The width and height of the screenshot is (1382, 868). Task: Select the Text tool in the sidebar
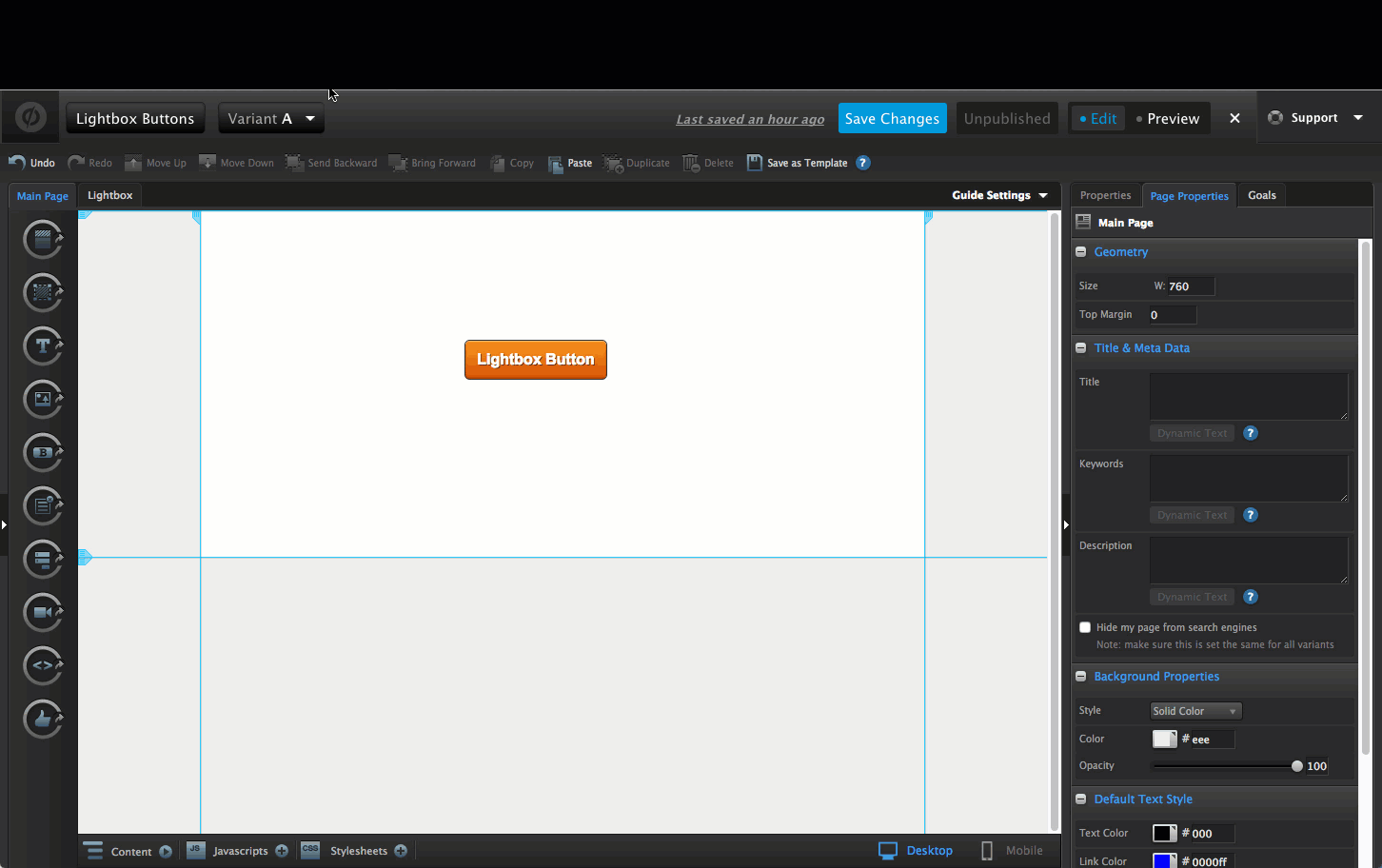pyautogui.click(x=42, y=345)
